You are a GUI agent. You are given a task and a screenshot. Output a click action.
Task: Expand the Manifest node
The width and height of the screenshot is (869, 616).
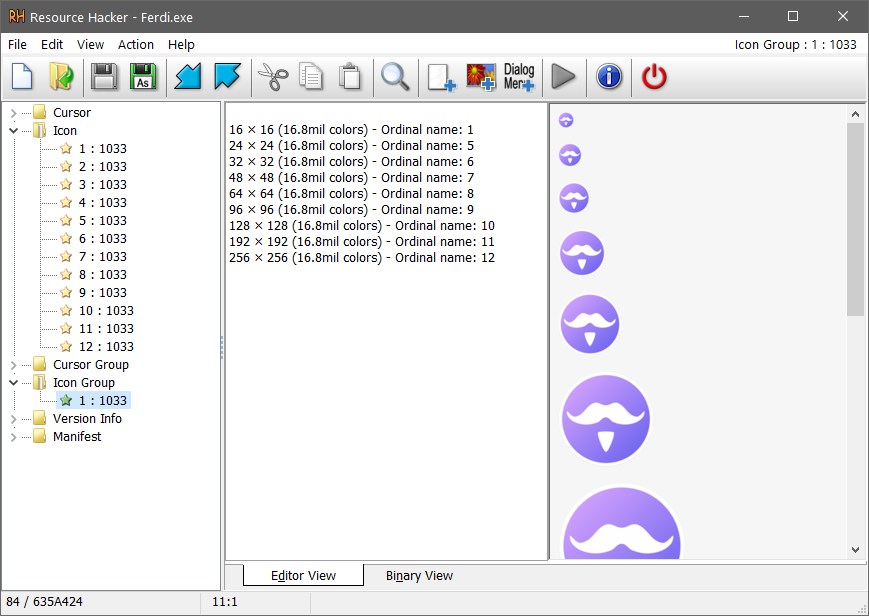click(x=13, y=437)
